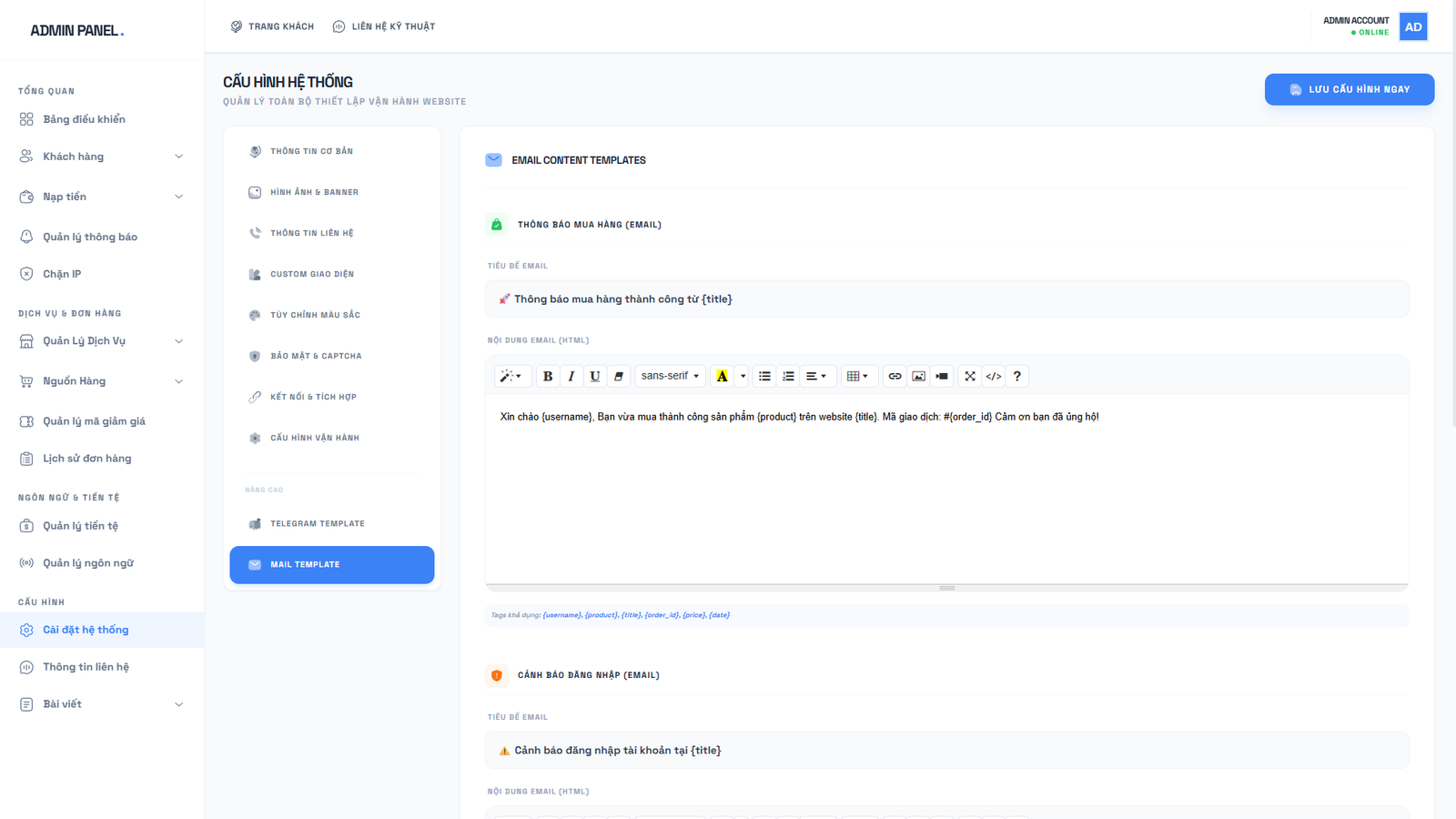The image size is (1456, 819).
Task: Click the purchase email subject field
Action: click(x=946, y=299)
